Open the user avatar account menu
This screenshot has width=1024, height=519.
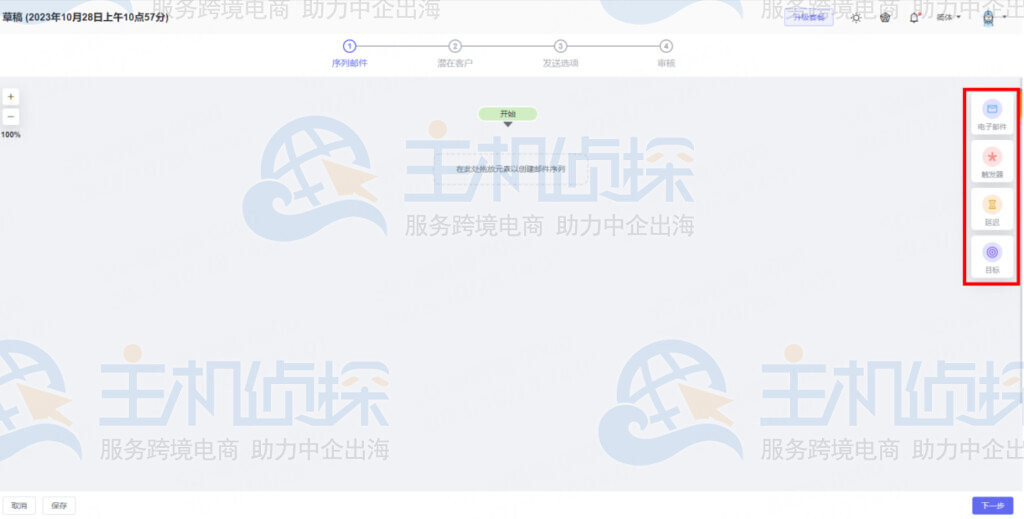pos(993,18)
